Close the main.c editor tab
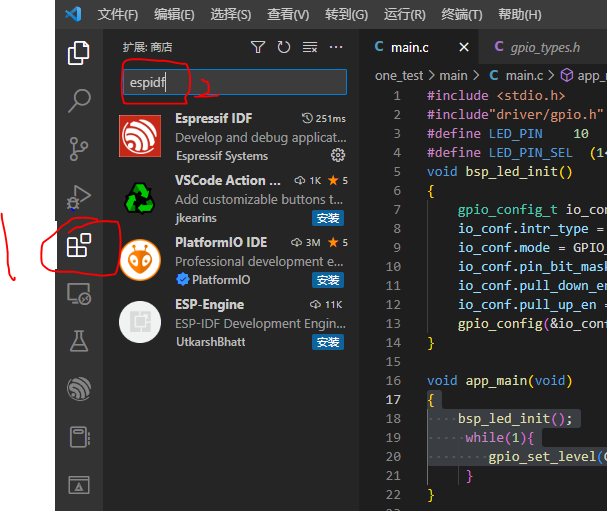The height and width of the screenshot is (511, 607). [x=464, y=47]
